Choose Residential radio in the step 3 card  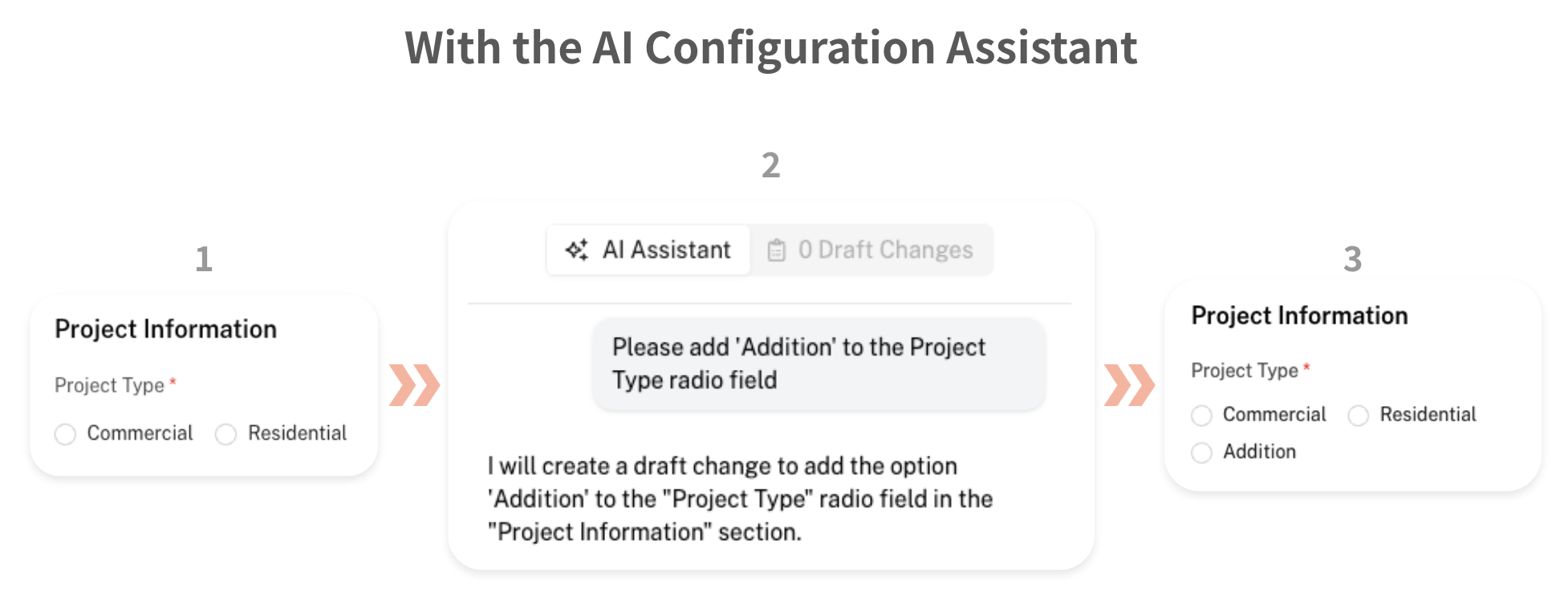(1359, 416)
